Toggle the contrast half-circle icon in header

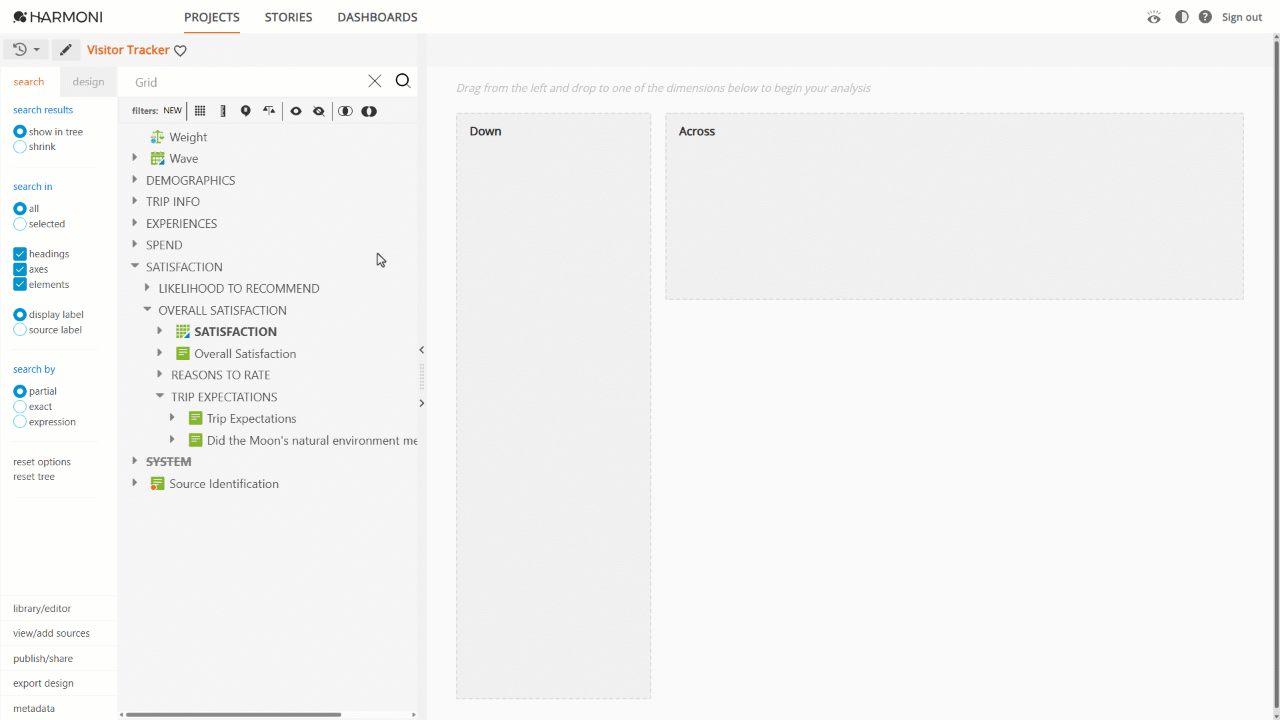[1182, 17]
